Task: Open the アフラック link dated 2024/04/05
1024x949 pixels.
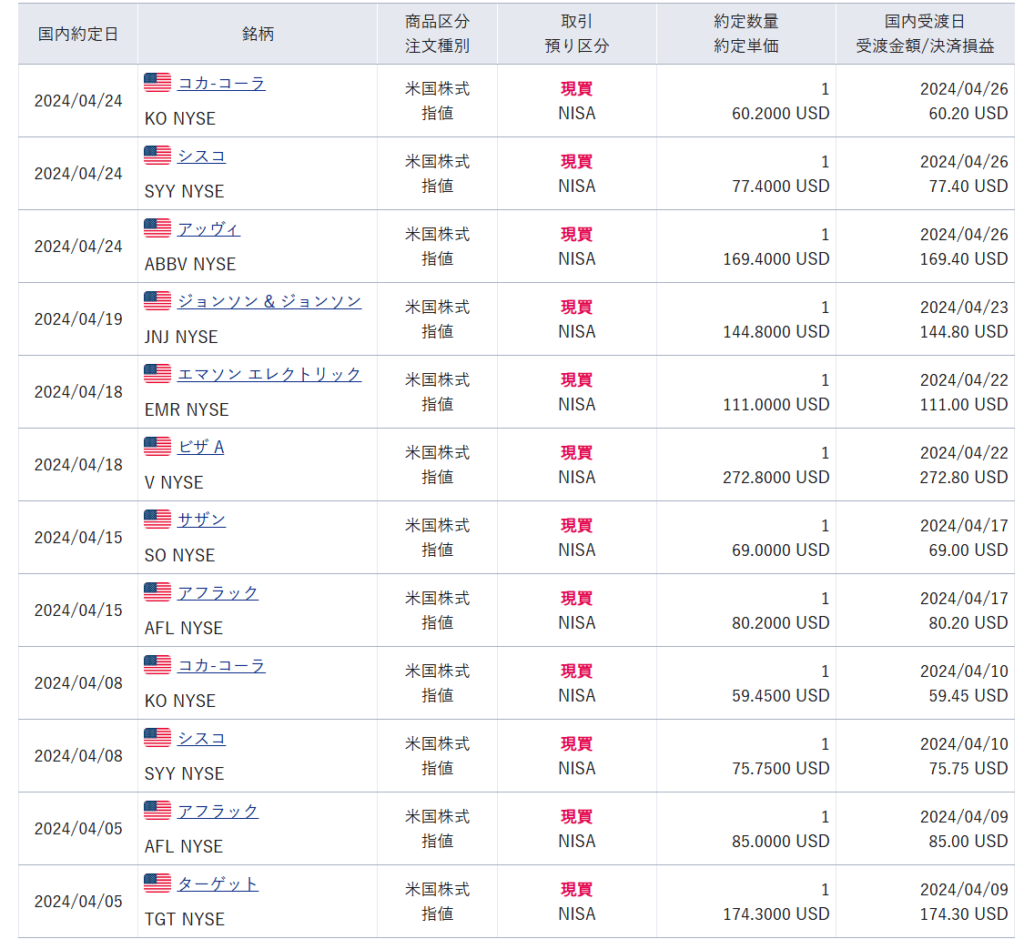Action: coord(217,811)
